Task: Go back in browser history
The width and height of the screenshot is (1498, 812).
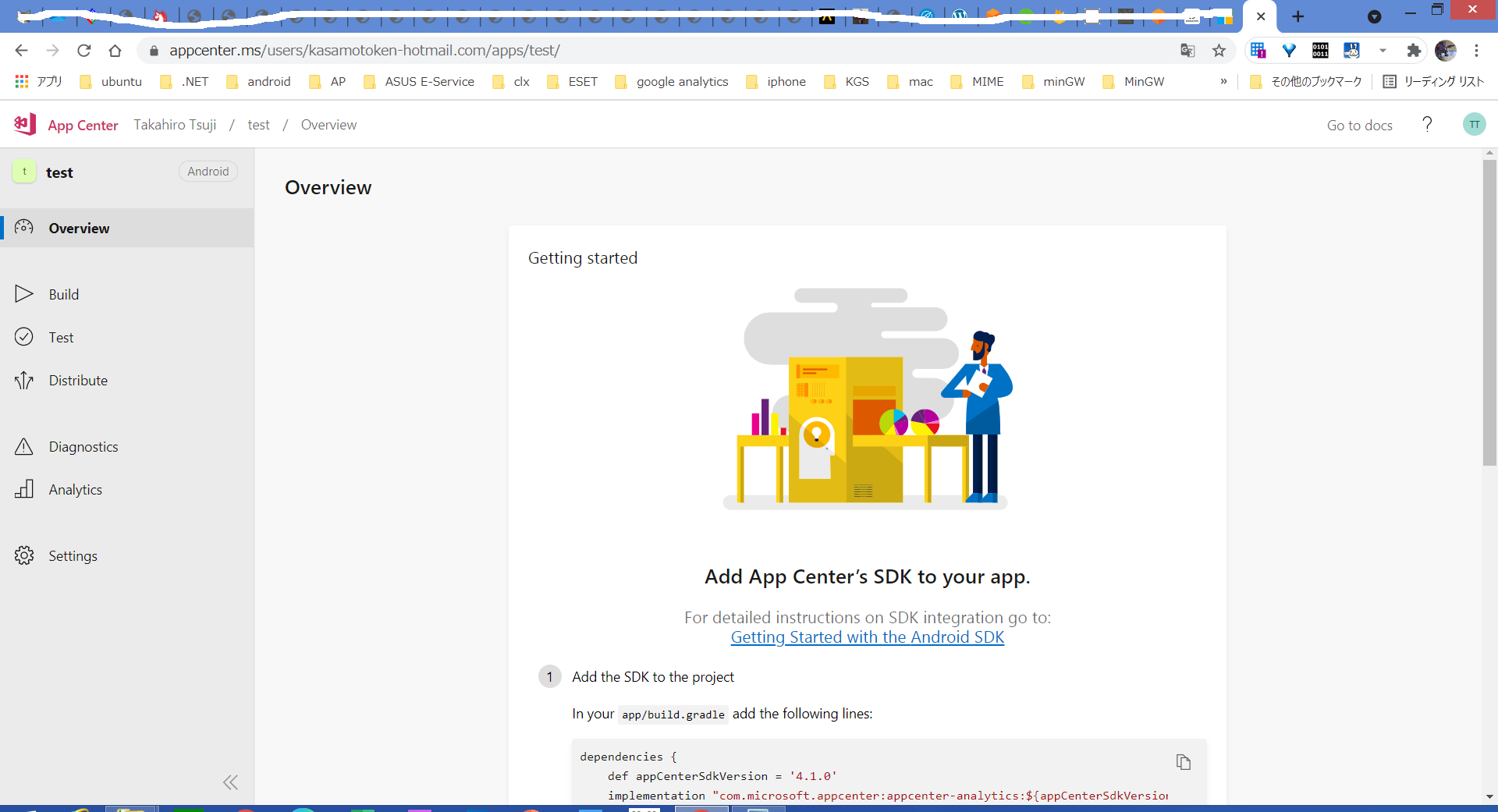Action: click(21, 51)
